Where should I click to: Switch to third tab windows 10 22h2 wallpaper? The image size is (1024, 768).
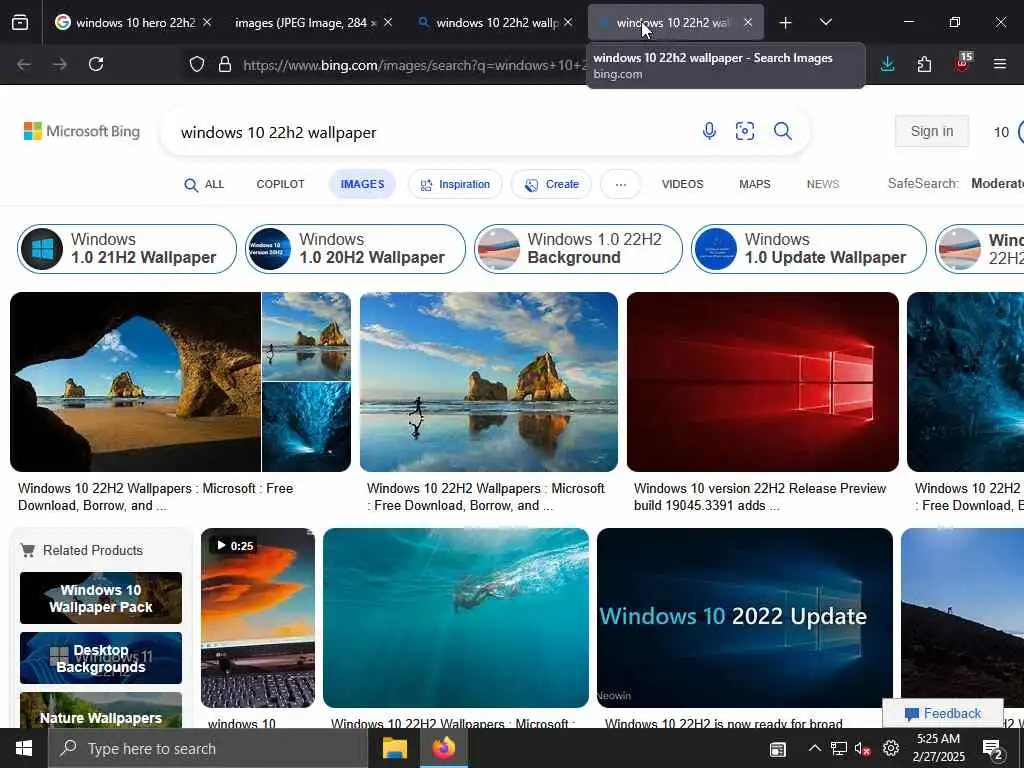pyautogui.click(x=496, y=23)
